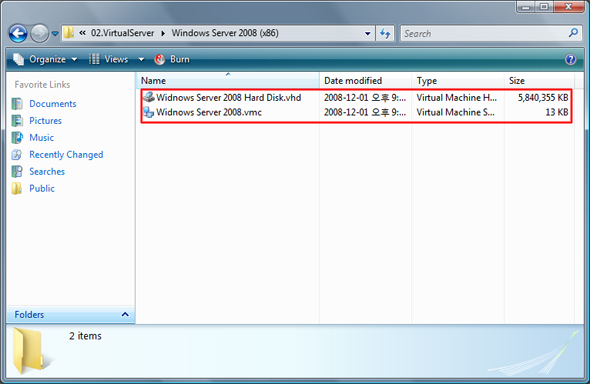The width and height of the screenshot is (590, 384).
Task: Close the Explorer window
Action: pyautogui.click(x=569, y=7)
